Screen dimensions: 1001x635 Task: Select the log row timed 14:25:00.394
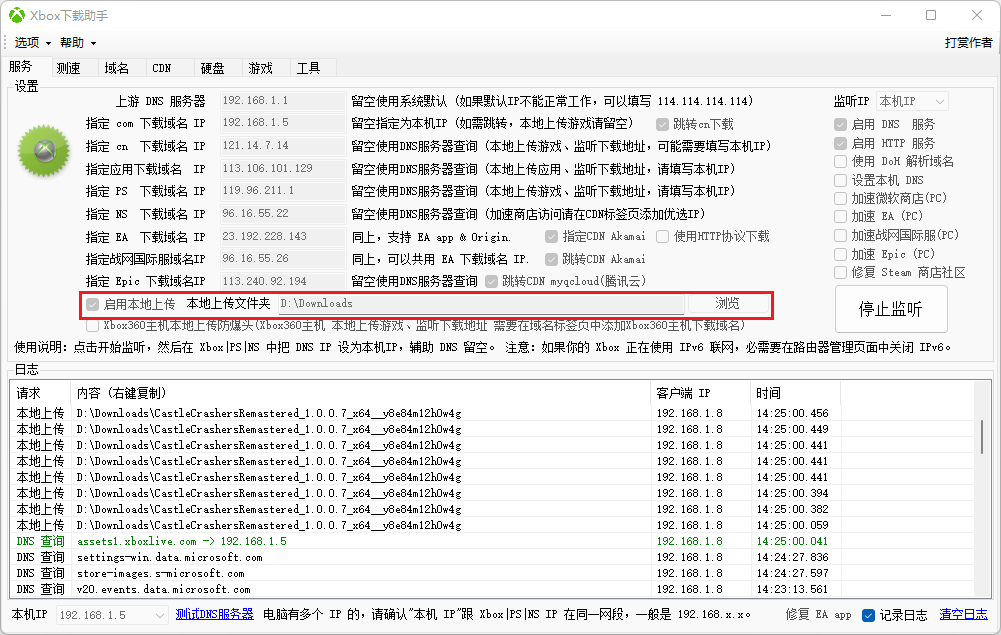tap(492, 493)
